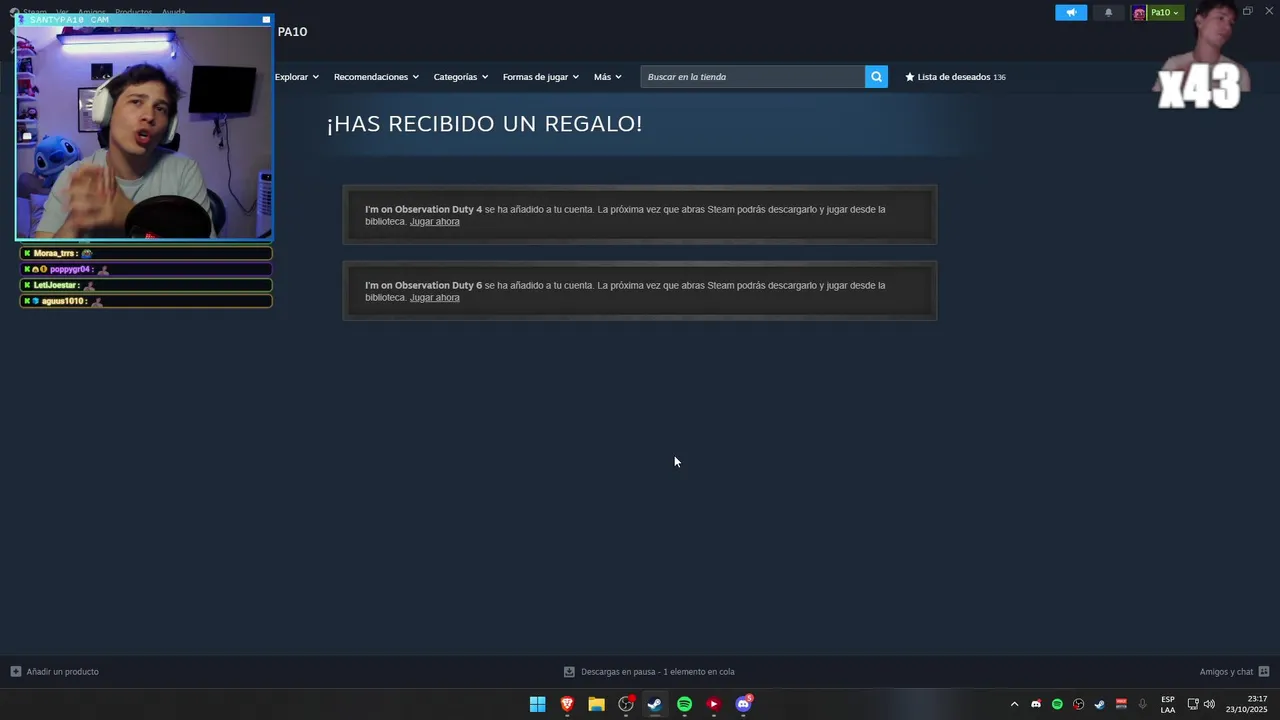Open the Explorar dropdown menu

pos(297,77)
